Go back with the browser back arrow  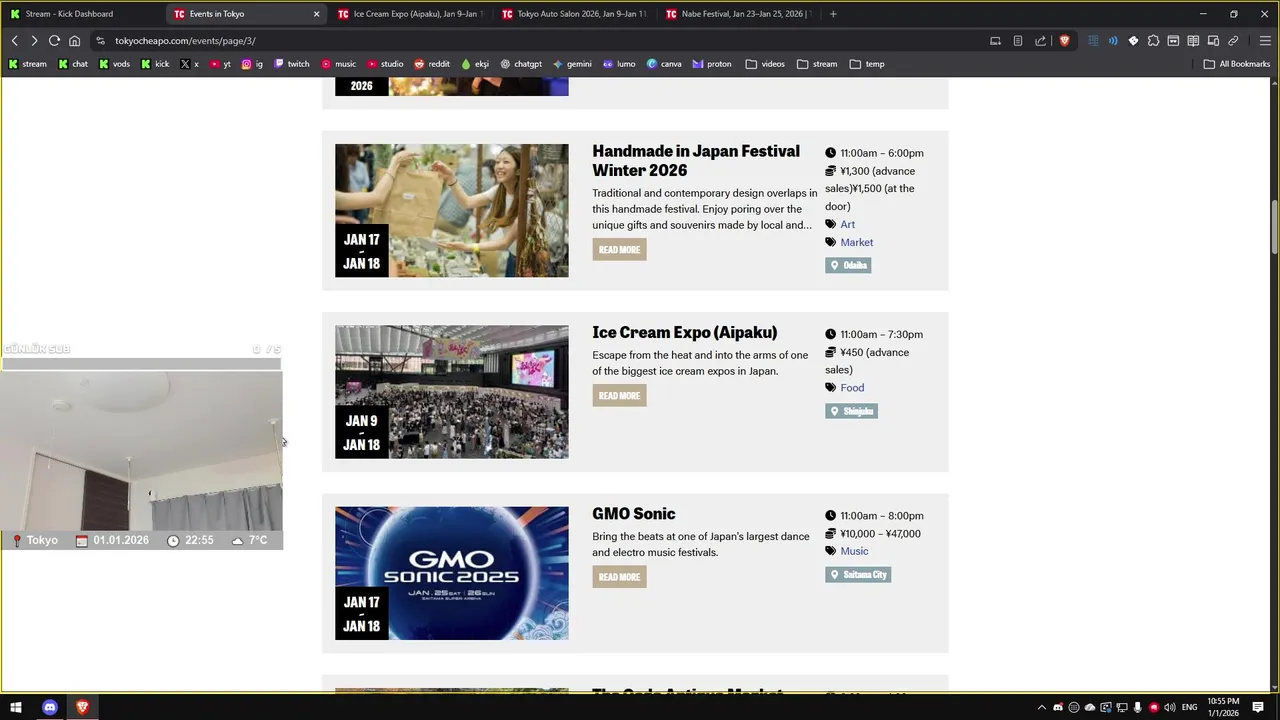click(x=14, y=41)
